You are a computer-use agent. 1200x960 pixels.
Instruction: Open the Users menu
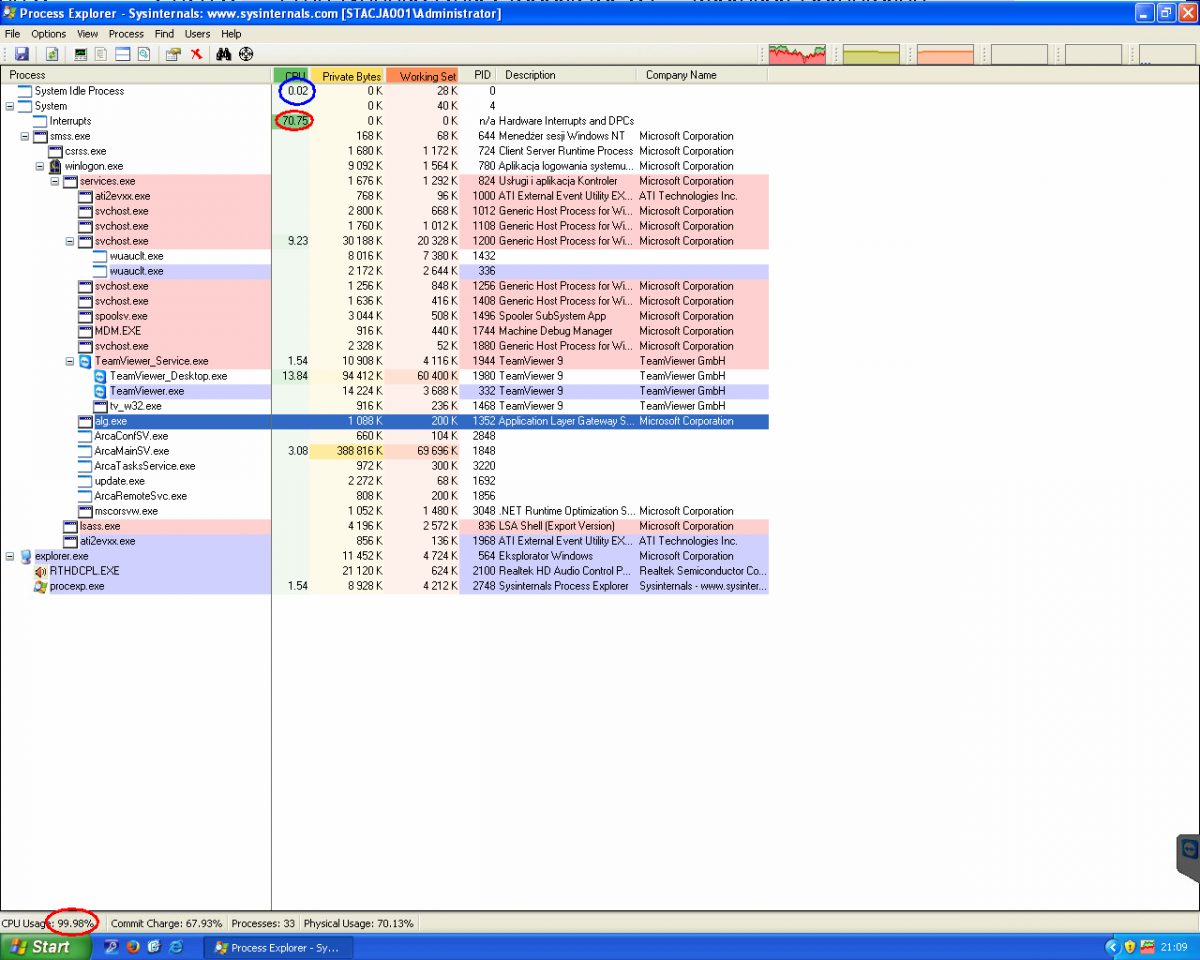coord(197,34)
